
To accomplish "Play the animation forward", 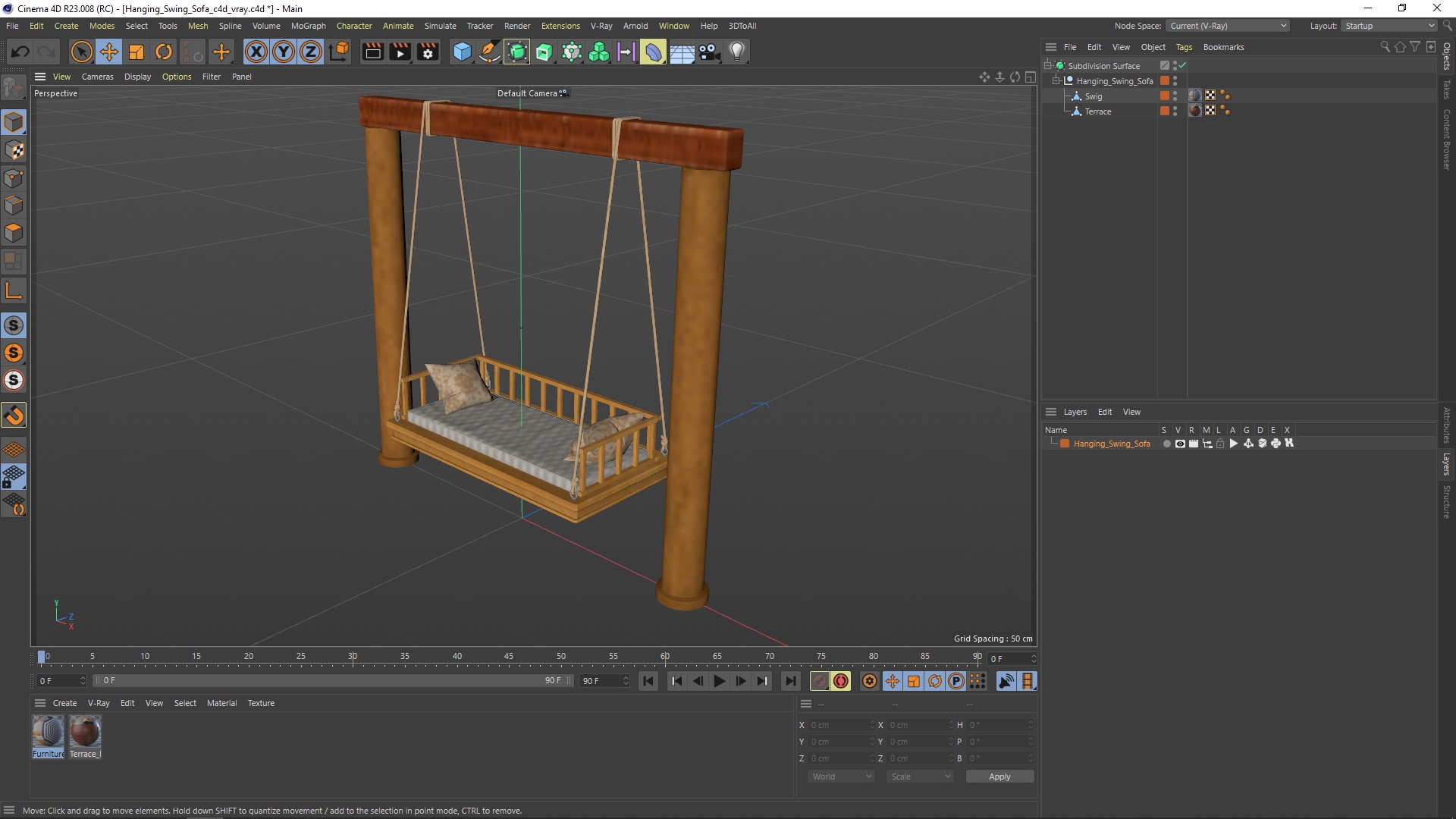I will (x=719, y=681).
